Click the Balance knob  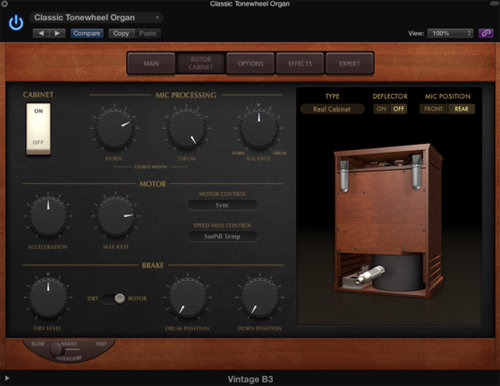(x=259, y=129)
